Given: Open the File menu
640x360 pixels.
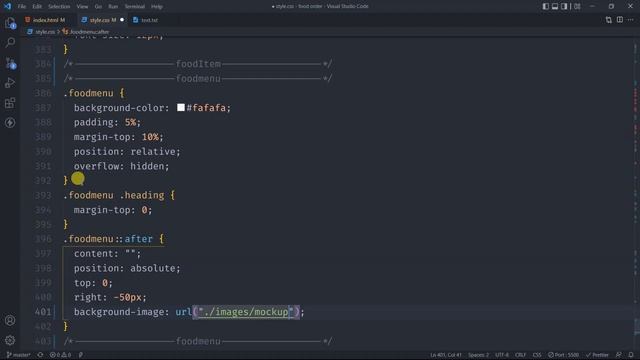Looking at the screenshot, I should tap(22, 7).
